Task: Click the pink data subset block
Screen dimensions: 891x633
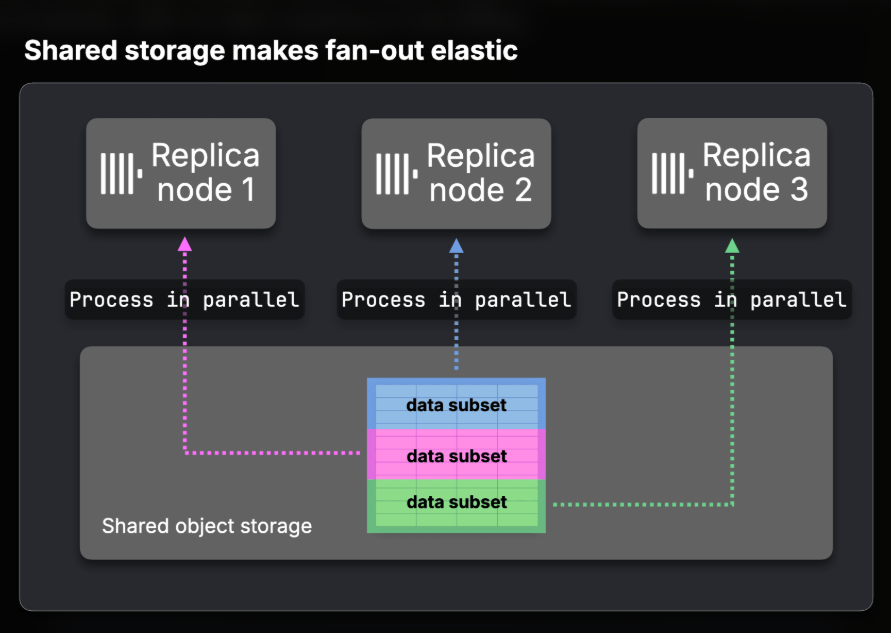Action: pyautogui.click(x=456, y=455)
